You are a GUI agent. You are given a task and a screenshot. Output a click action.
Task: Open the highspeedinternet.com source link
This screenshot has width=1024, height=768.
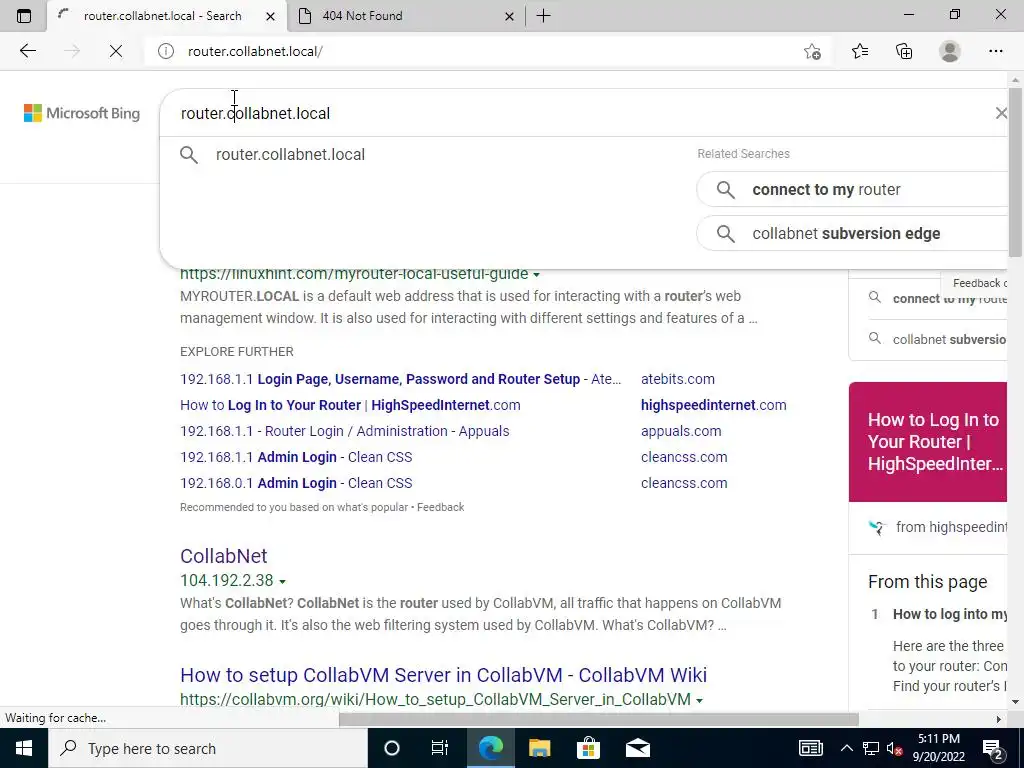point(714,405)
